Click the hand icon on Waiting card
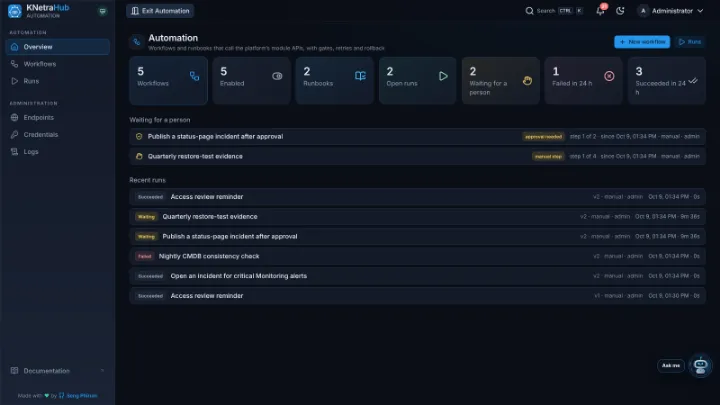Viewport: 720px width, 405px height. (527, 81)
